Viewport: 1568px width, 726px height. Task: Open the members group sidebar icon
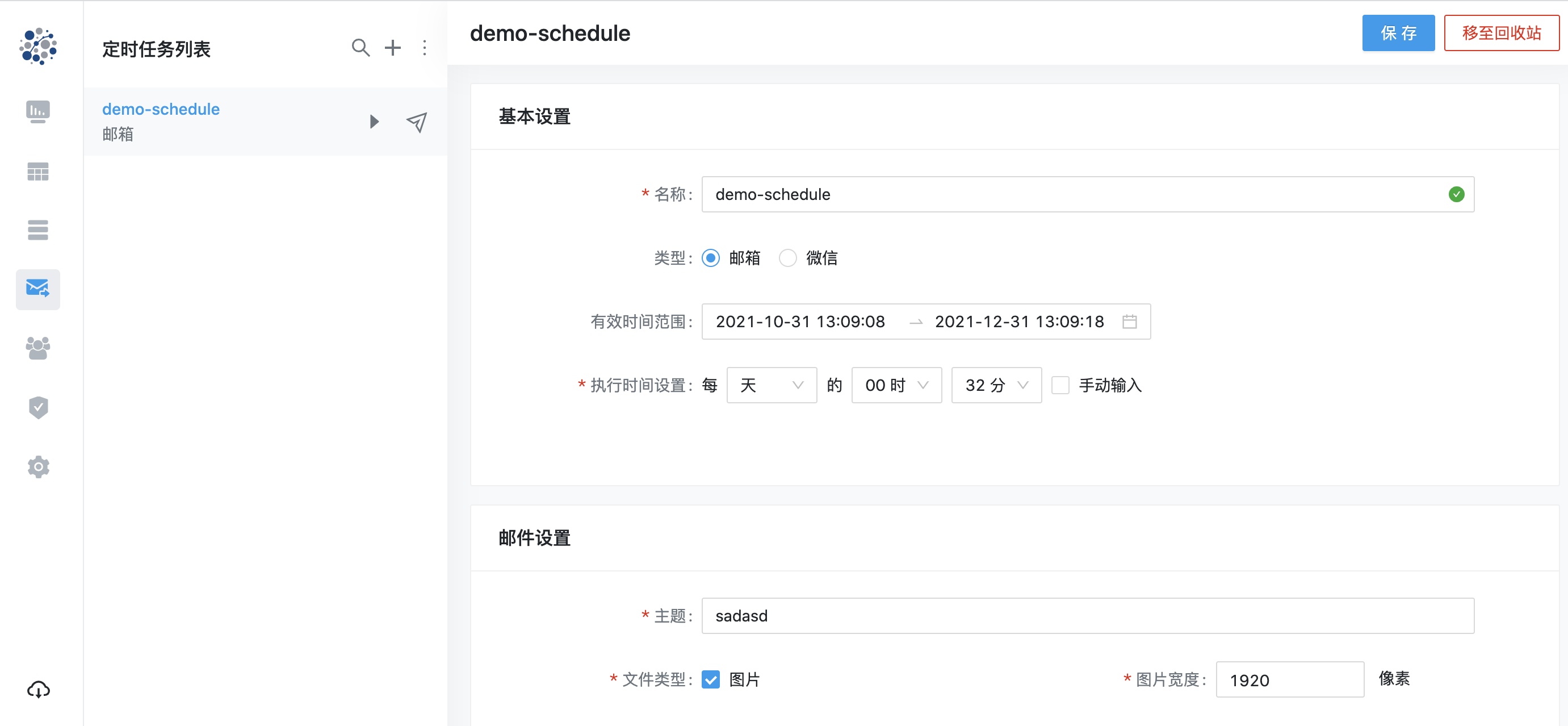pos(37,348)
